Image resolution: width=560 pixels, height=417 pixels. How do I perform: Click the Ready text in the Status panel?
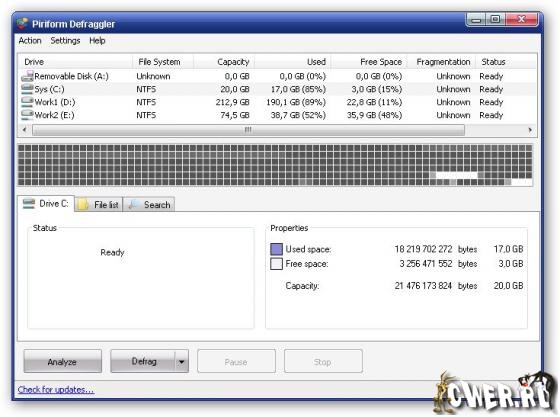click(x=112, y=252)
